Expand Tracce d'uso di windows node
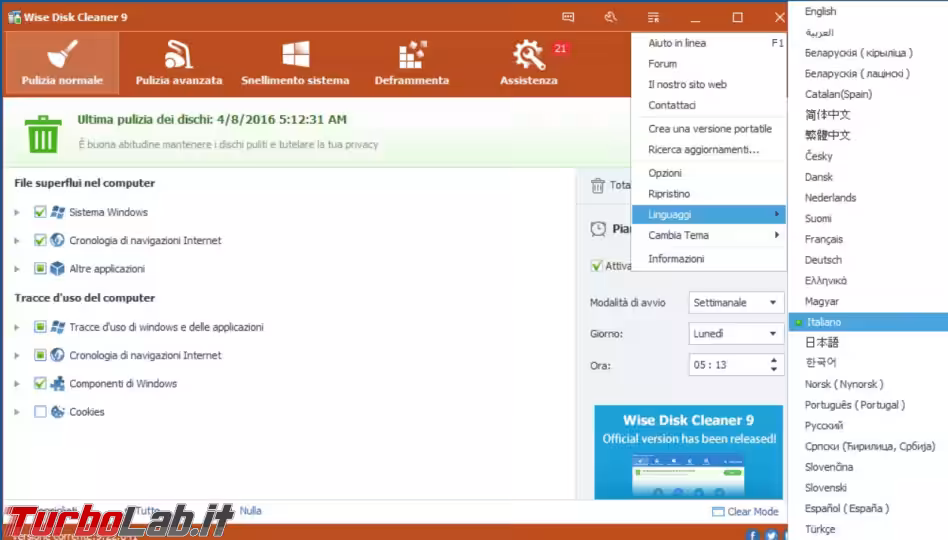Viewport: 948px width, 540px height. tap(17, 327)
